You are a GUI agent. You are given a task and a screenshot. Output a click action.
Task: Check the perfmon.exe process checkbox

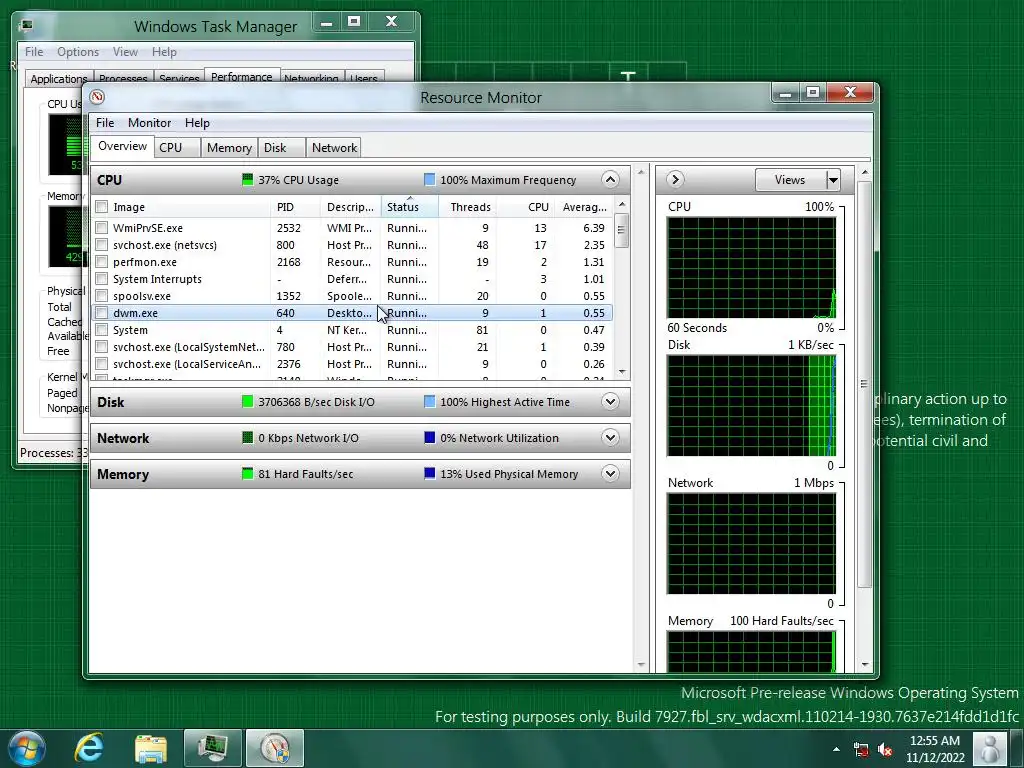tap(101, 262)
